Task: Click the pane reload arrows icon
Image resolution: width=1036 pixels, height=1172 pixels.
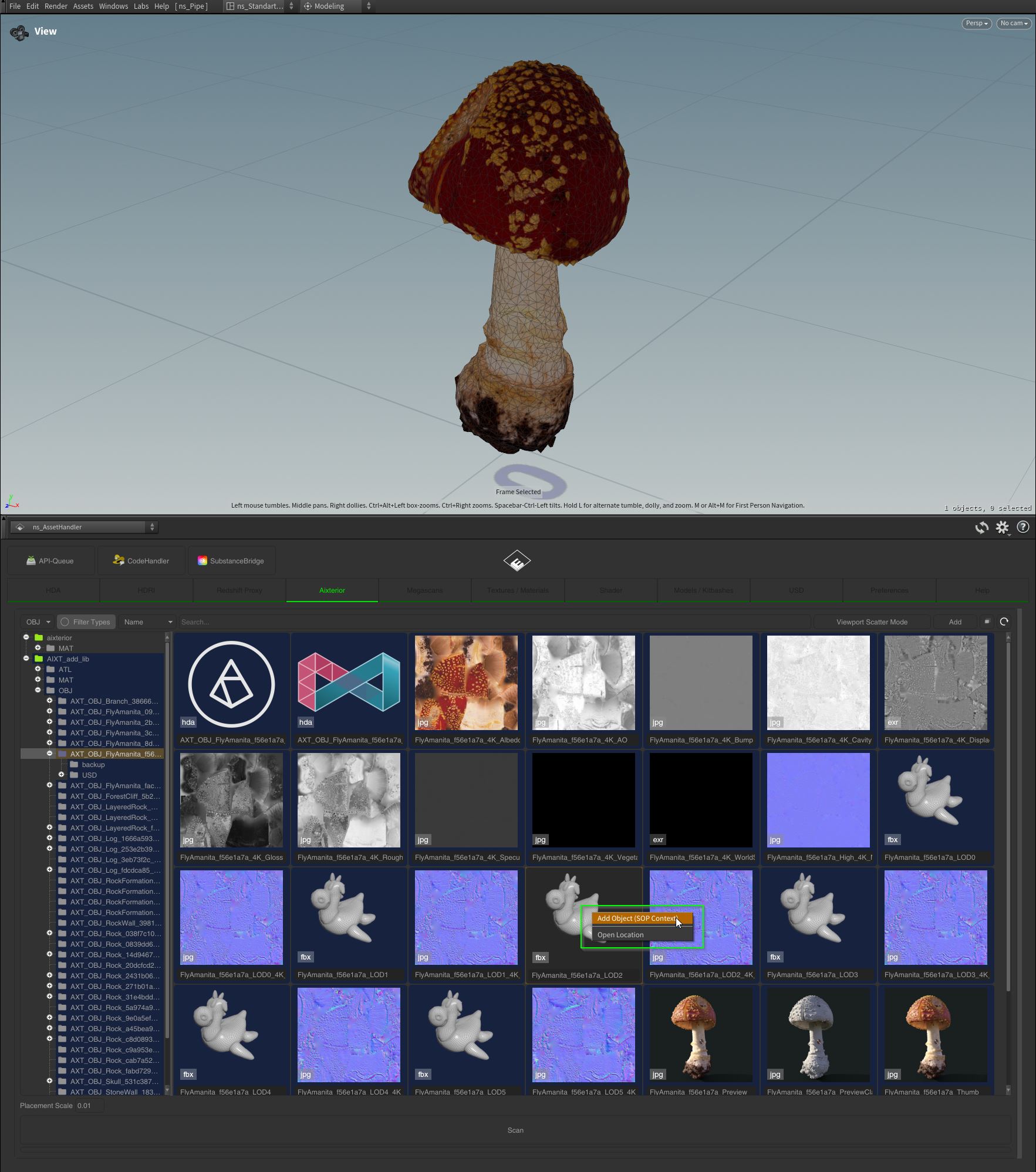Action: (x=981, y=528)
